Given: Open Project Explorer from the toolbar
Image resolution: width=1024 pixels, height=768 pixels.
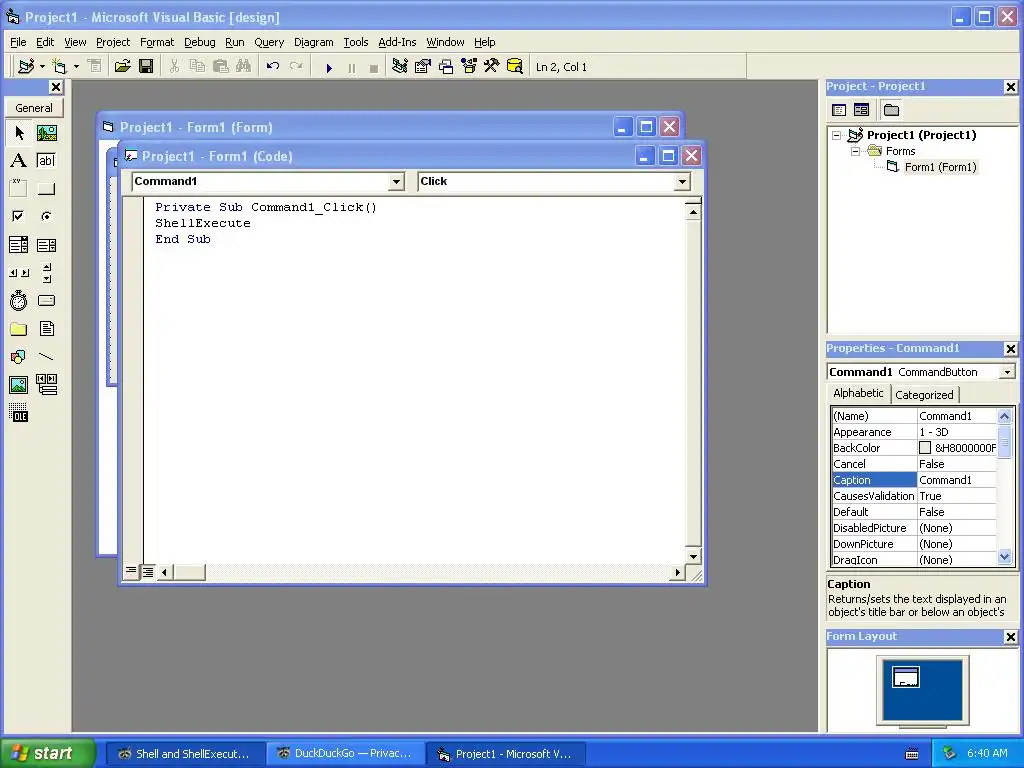Looking at the screenshot, I should pyautogui.click(x=400, y=67).
